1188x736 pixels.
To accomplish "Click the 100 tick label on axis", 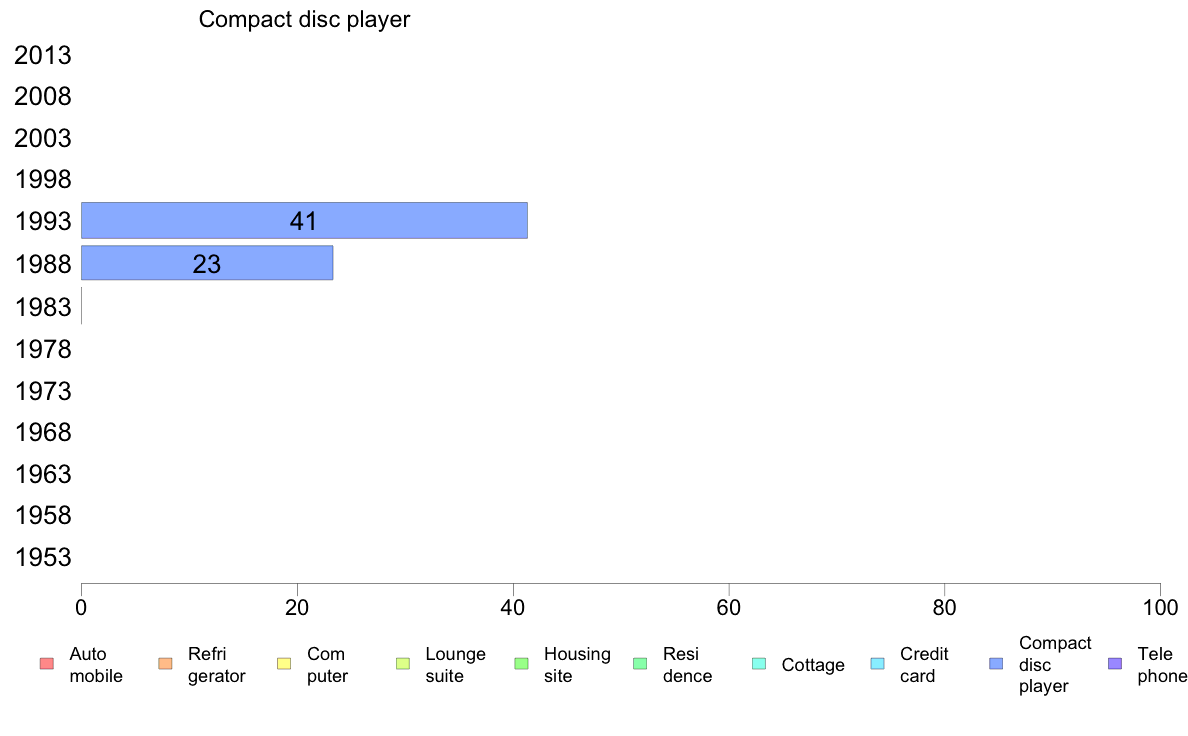I will coord(1160,607).
